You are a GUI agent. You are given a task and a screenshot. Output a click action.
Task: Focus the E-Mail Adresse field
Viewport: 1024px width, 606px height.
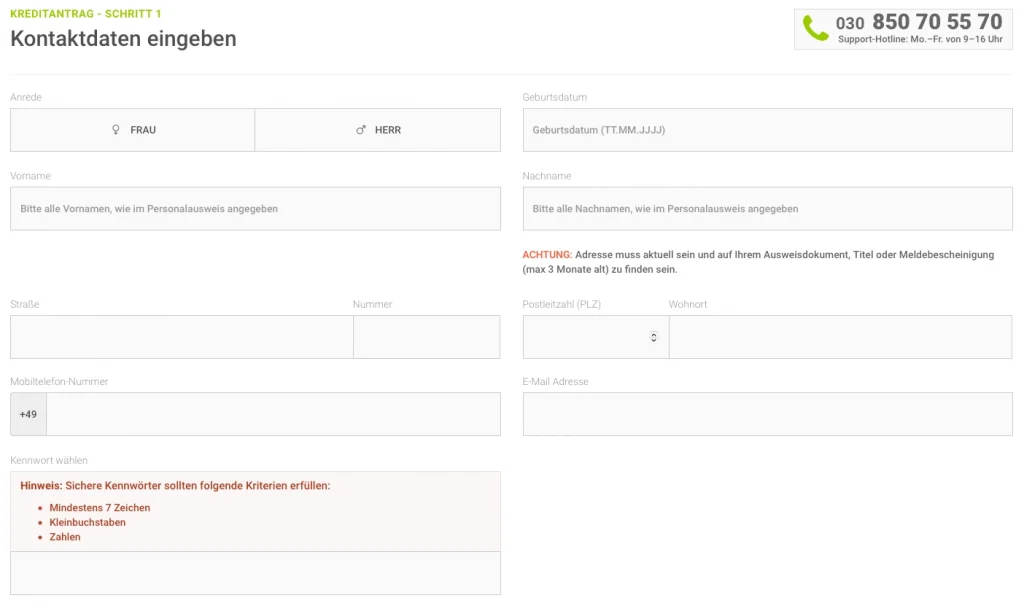click(767, 414)
